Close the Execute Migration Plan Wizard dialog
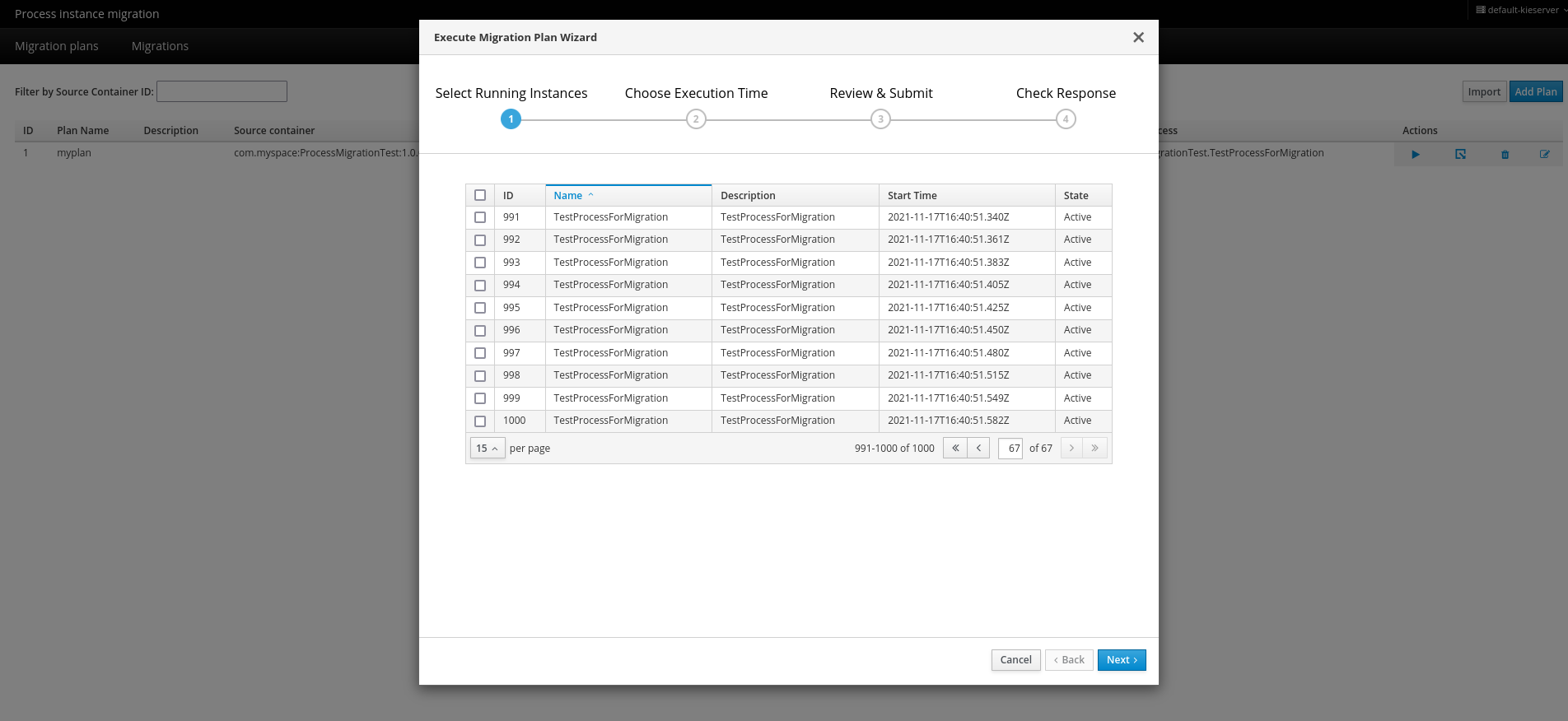The height and width of the screenshot is (721, 1568). pos(1138,37)
